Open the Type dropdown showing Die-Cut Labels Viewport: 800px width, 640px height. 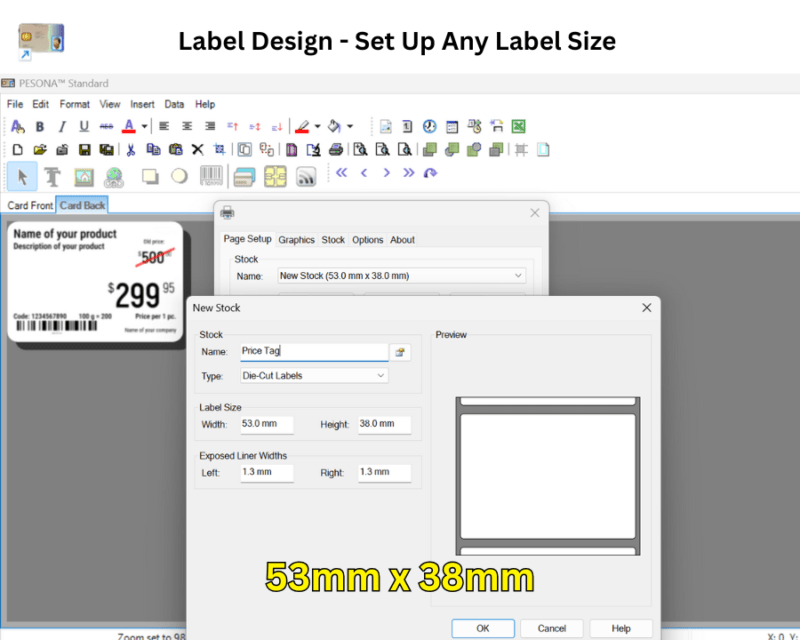point(313,375)
